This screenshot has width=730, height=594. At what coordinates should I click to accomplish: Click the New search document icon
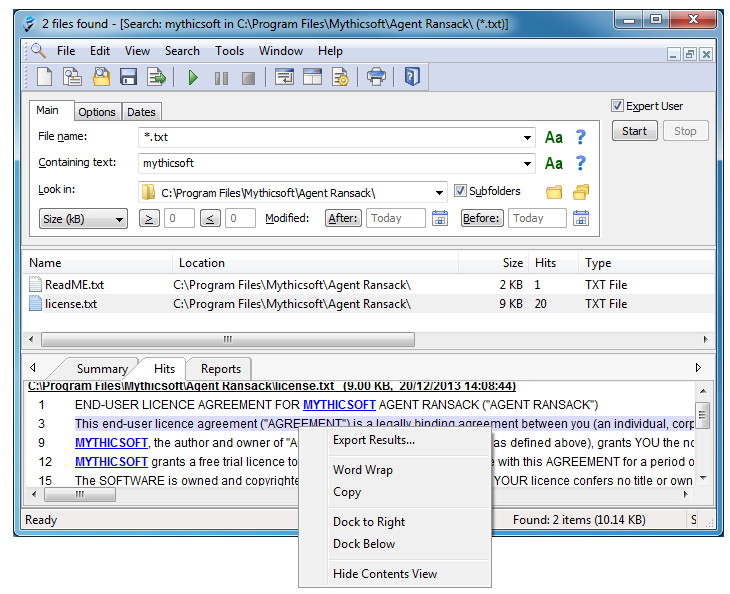pyautogui.click(x=44, y=76)
